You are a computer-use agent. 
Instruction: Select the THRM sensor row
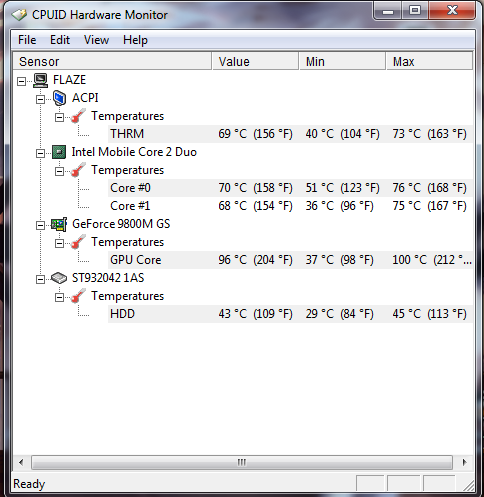click(x=290, y=134)
